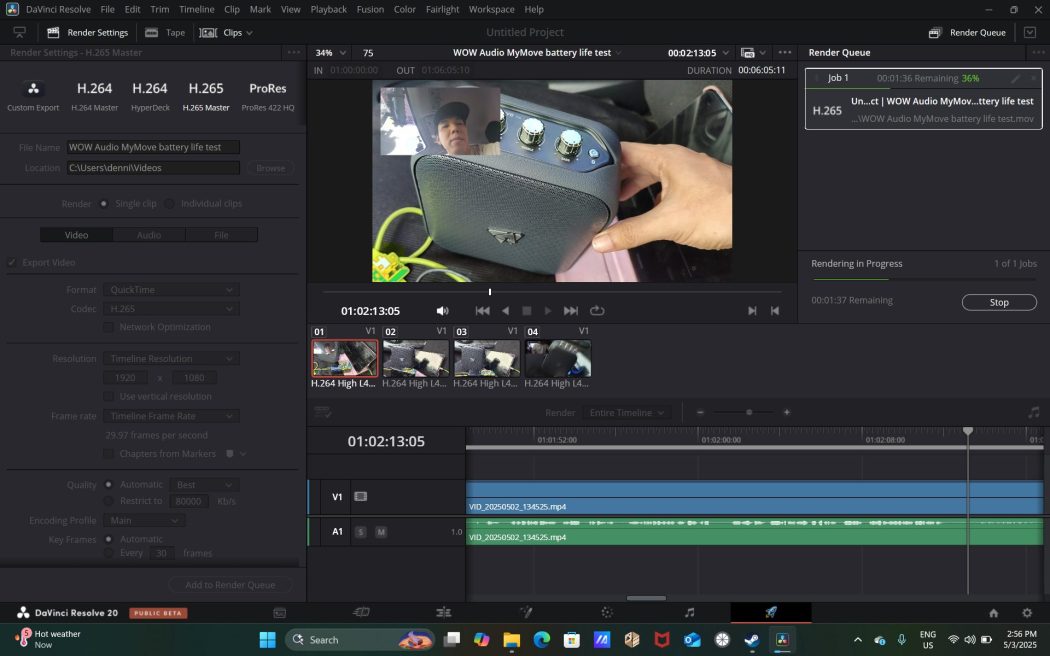The height and width of the screenshot is (656, 1050).
Task: Open the Entire Timeline render range dropdown
Action: point(628,413)
